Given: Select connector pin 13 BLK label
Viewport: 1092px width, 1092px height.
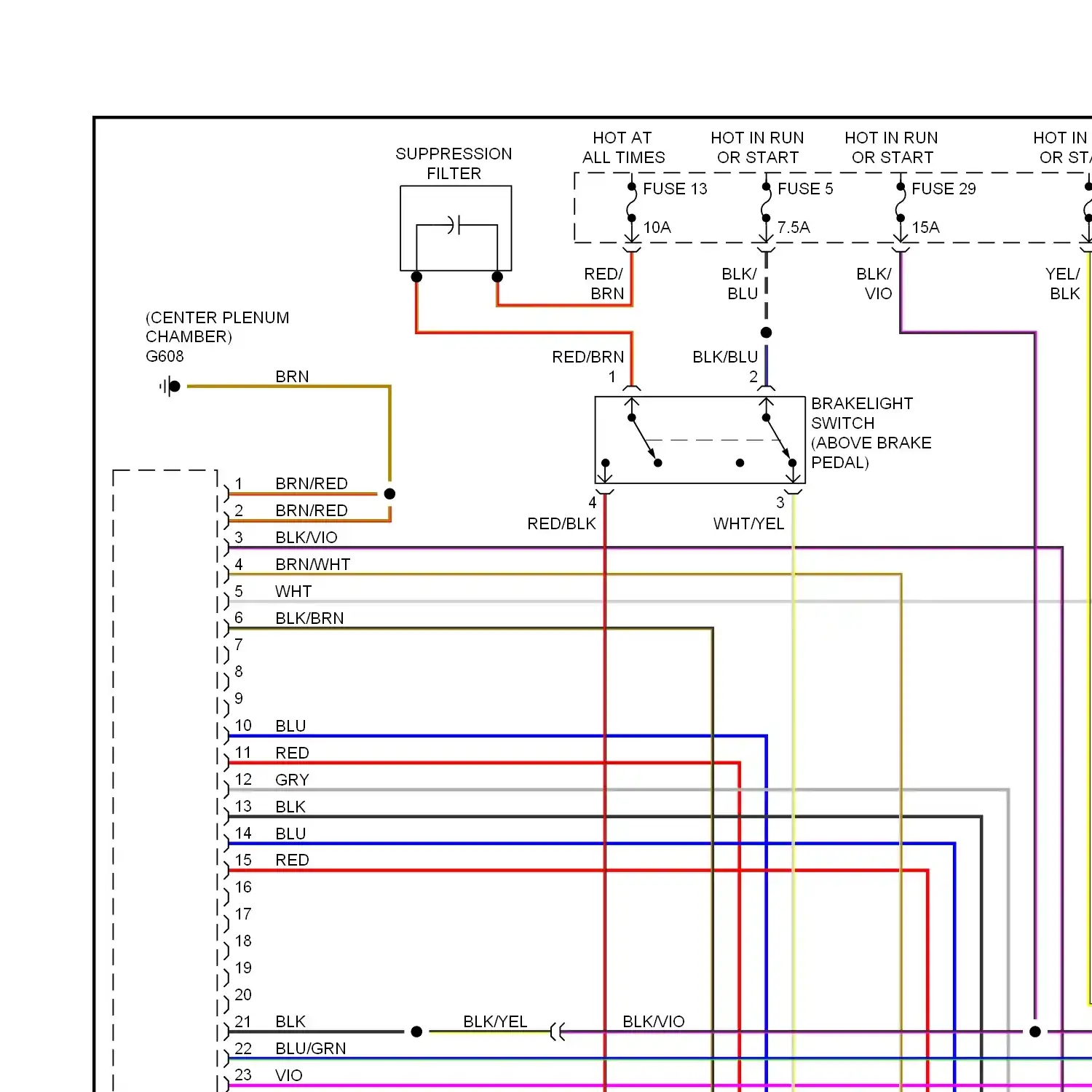Looking at the screenshot, I should point(290,807).
